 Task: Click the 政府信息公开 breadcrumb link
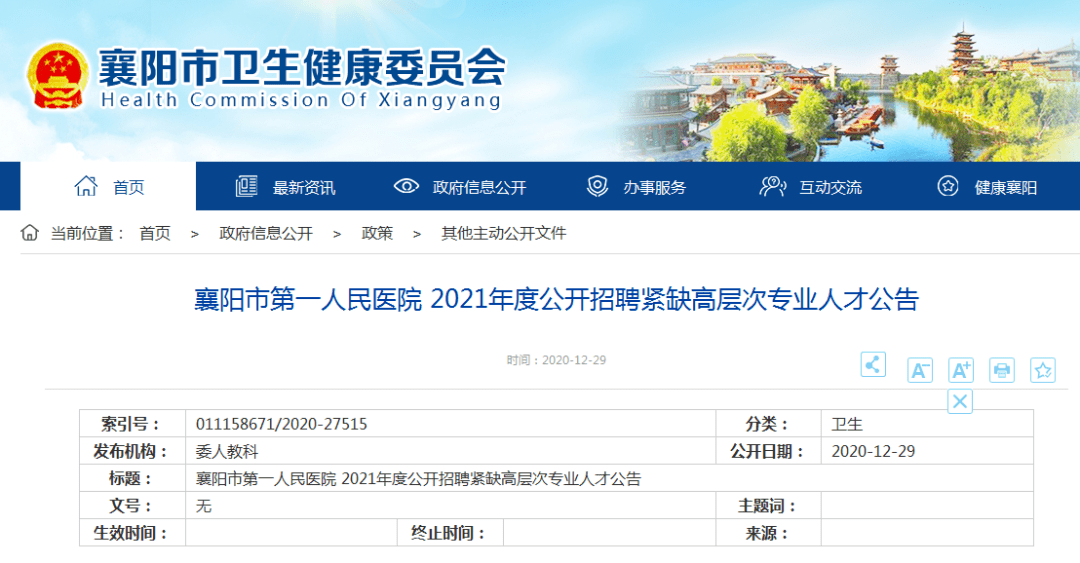tap(266, 233)
